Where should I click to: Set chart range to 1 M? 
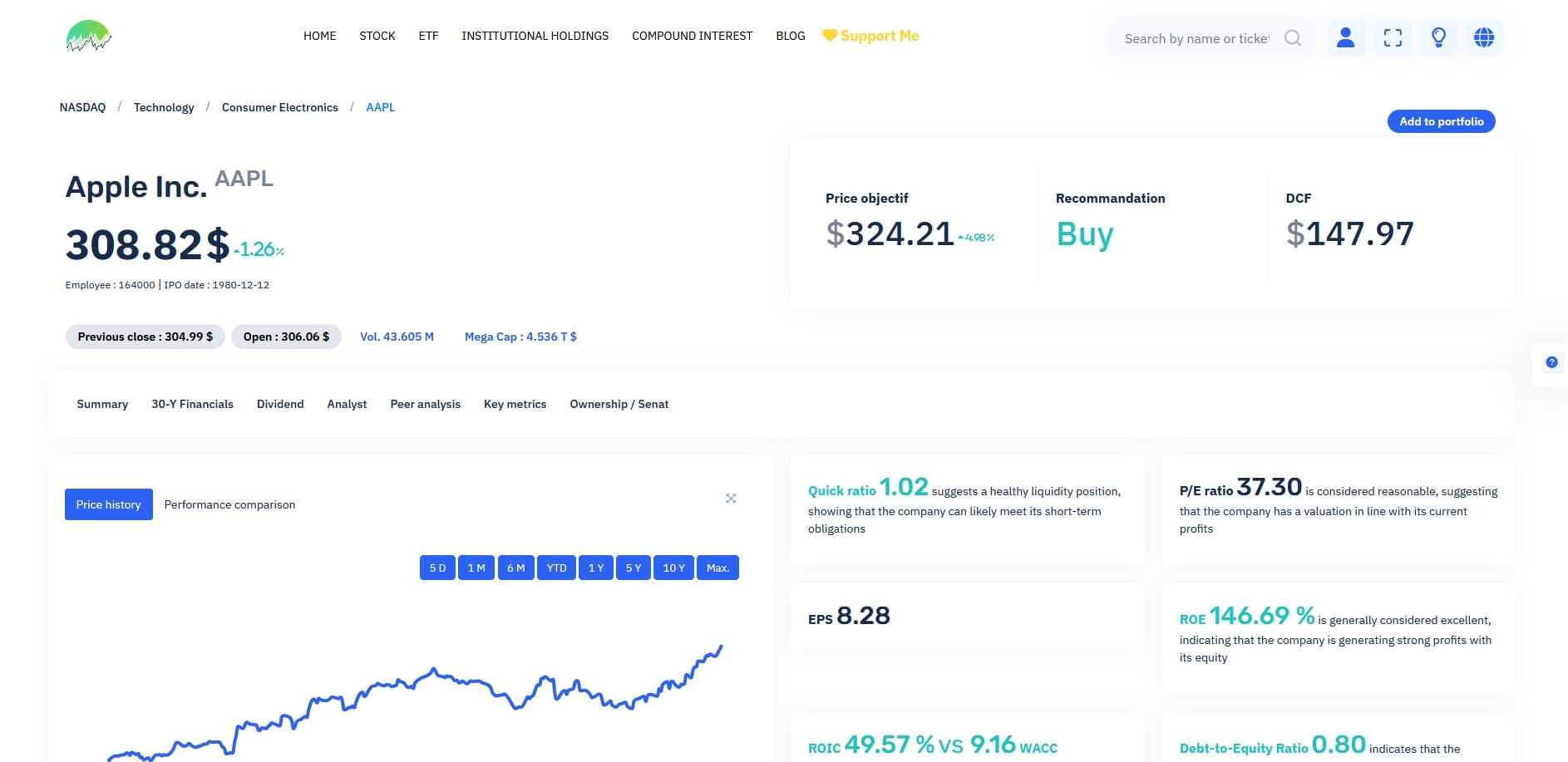click(x=476, y=568)
